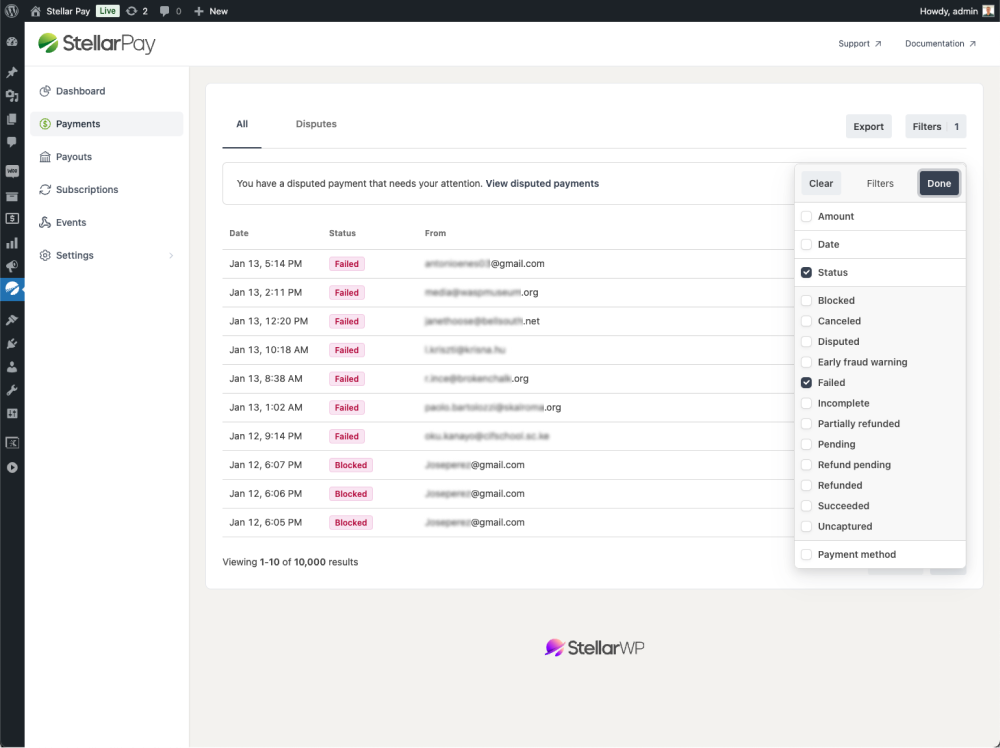Screen dimensions: 1000x748
Task: Expand the Settings submenu chevron
Action: [x=171, y=256]
